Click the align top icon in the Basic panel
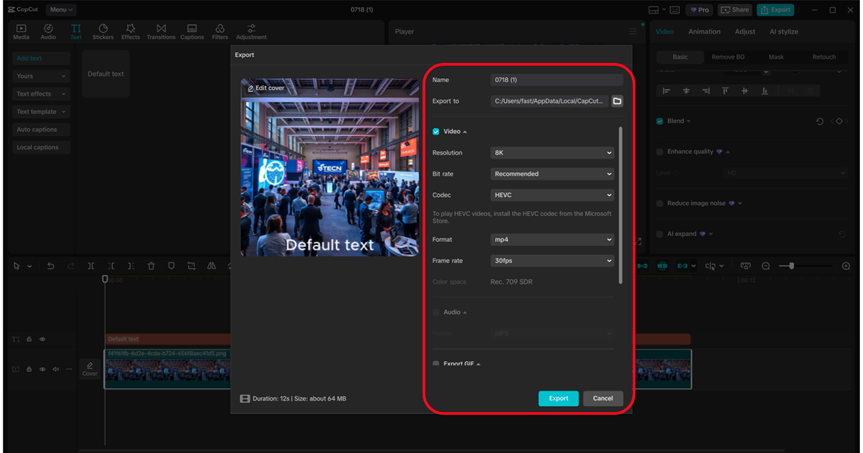This screenshot has width=863, height=453. 725,91
